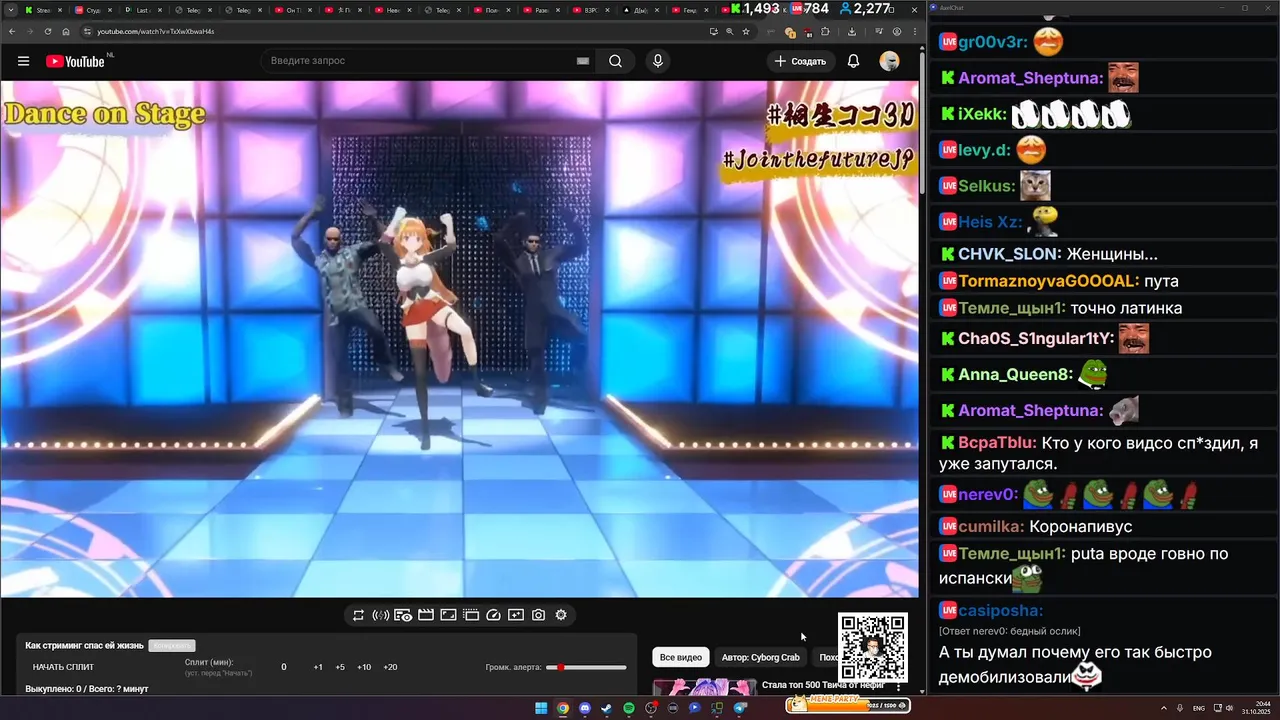Click chat message точно латинка
Viewport: 1280px width, 720px height.
pyautogui.click(x=1126, y=308)
